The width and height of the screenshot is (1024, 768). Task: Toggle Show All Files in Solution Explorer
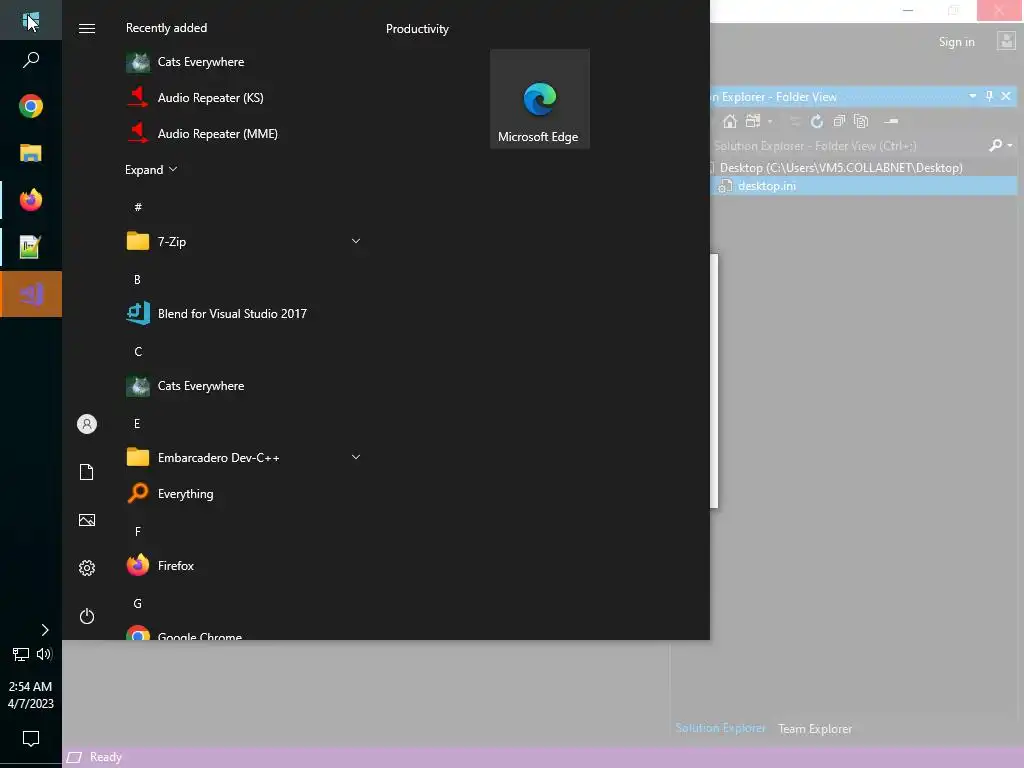pos(861,121)
